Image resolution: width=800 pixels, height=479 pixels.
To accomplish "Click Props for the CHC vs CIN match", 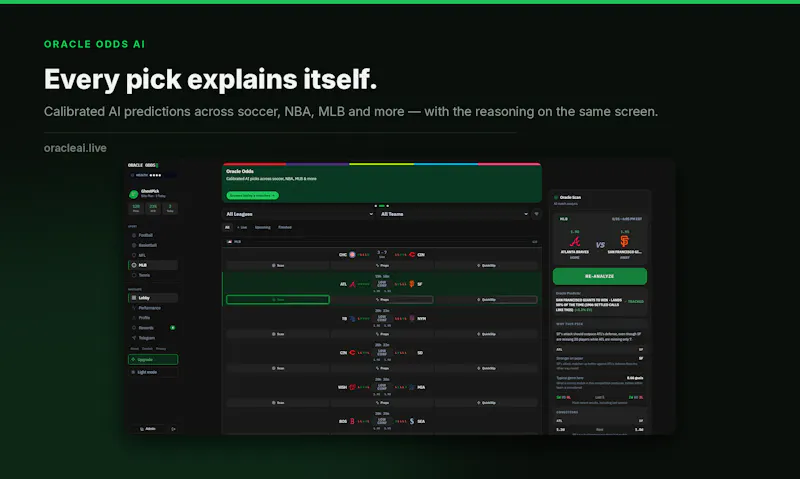I will coord(382,266).
